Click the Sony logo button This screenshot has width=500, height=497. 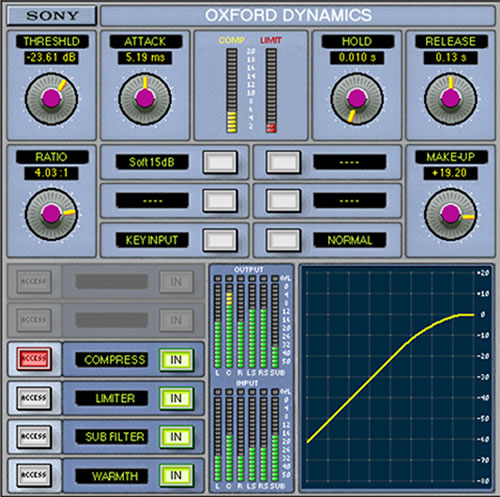click(x=52, y=15)
